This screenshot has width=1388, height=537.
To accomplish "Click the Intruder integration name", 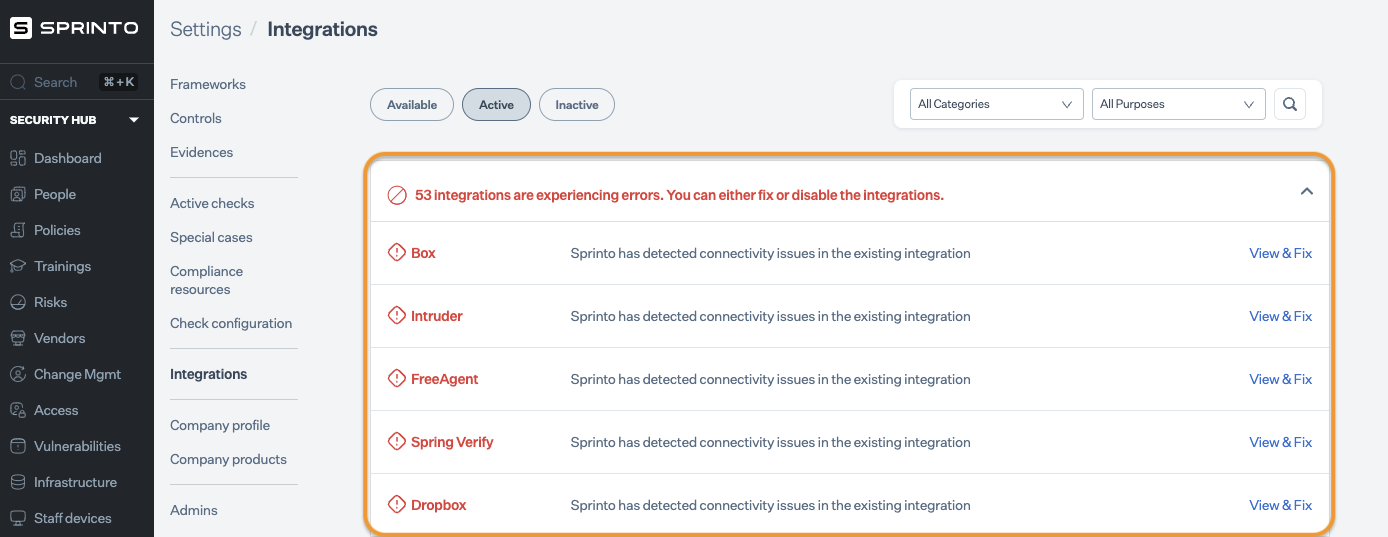I will [437, 316].
